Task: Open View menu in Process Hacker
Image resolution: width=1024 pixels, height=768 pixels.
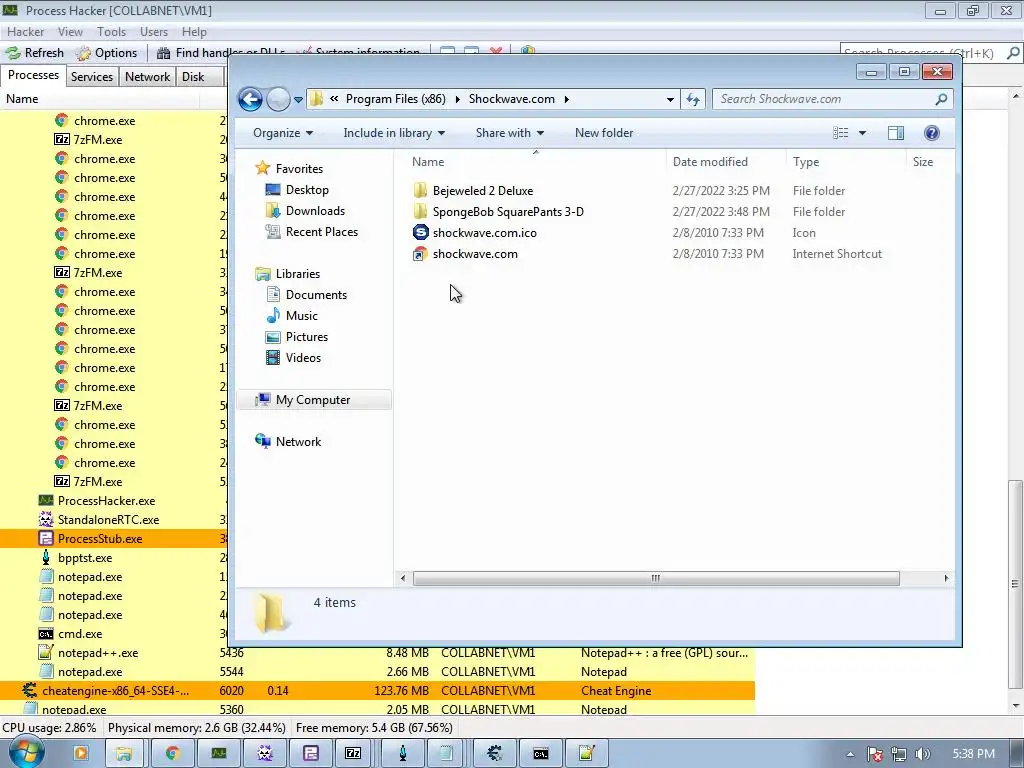Action: tap(70, 31)
